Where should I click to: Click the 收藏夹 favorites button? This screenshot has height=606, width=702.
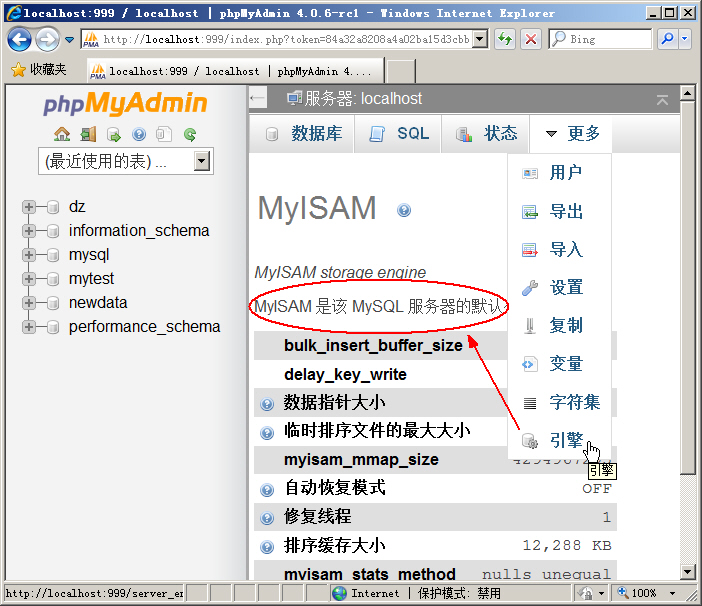pyautogui.click(x=38, y=70)
